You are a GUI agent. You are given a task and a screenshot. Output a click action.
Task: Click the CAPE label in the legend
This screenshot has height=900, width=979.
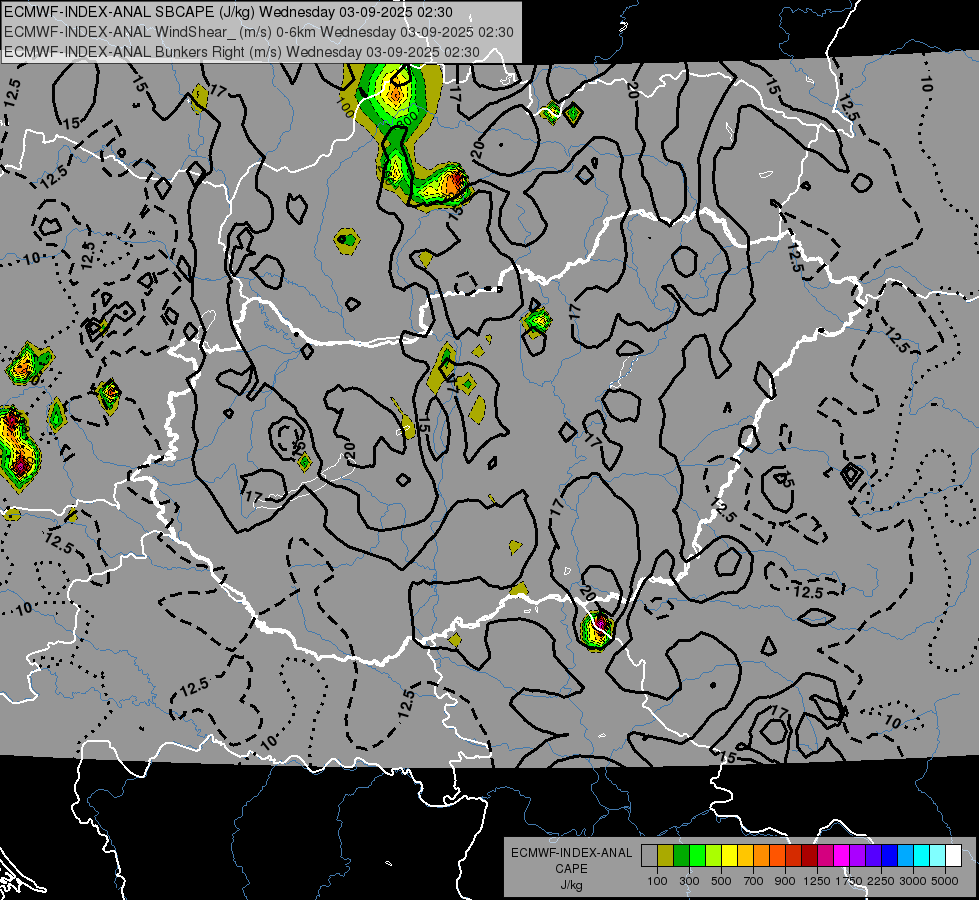pyautogui.click(x=571, y=869)
